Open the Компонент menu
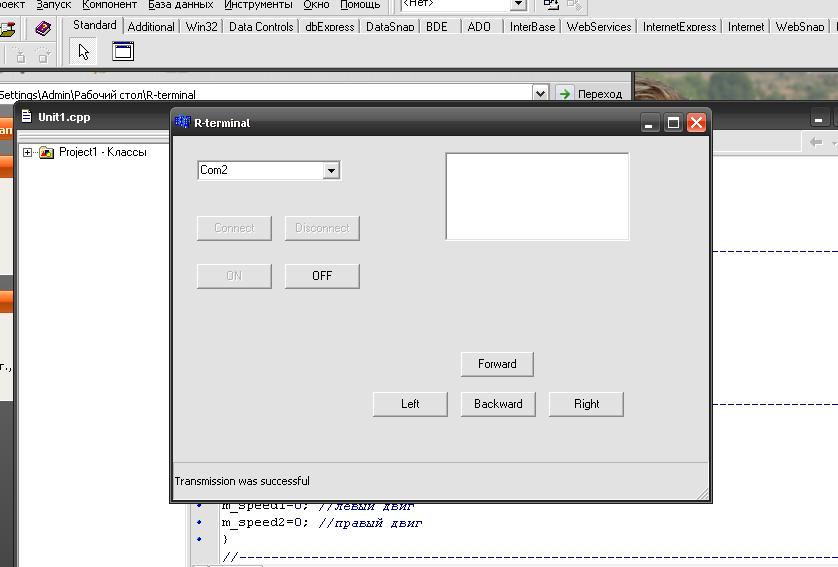838x567 pixels. point(109,5)
